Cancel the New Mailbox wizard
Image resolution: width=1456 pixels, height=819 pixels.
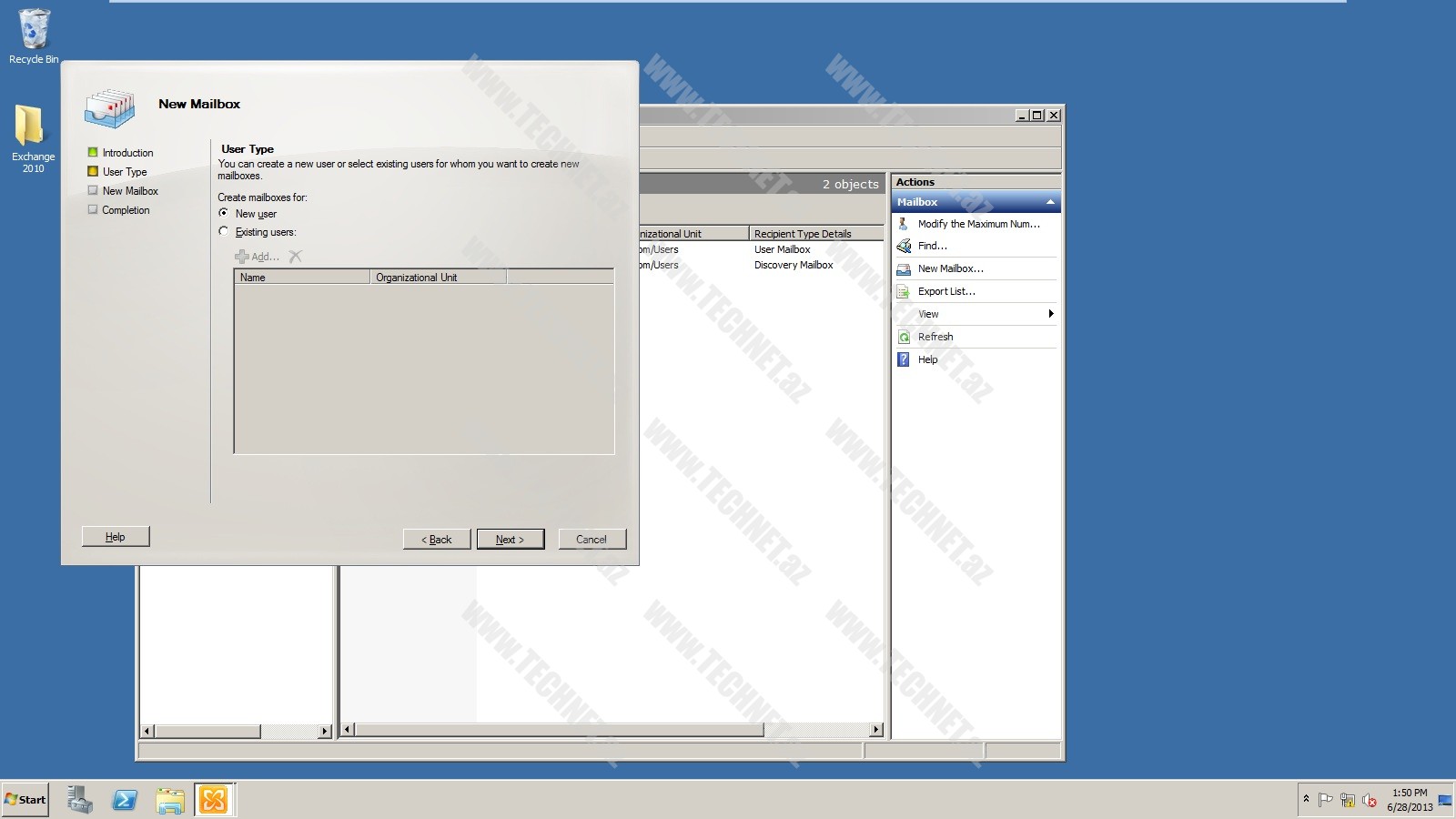pyautogui.click(x=591, y=540)
